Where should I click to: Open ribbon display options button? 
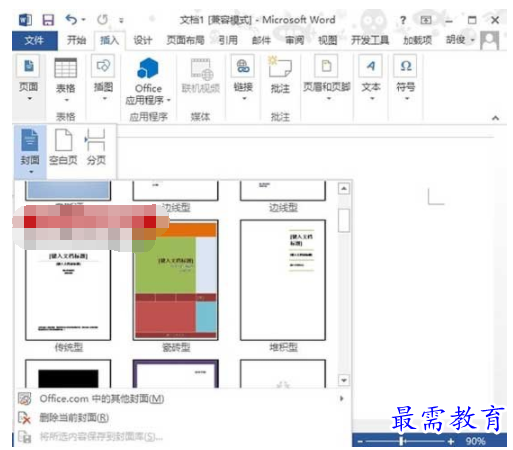click(426, 20)
